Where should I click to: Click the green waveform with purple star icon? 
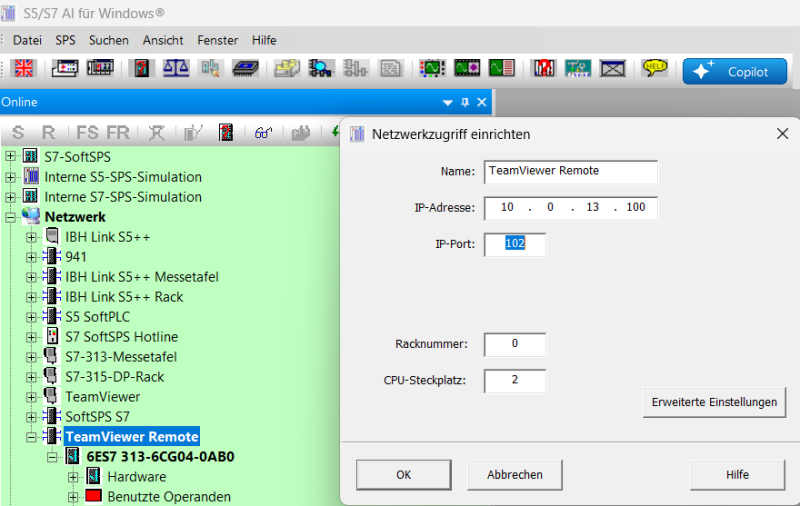467,68
